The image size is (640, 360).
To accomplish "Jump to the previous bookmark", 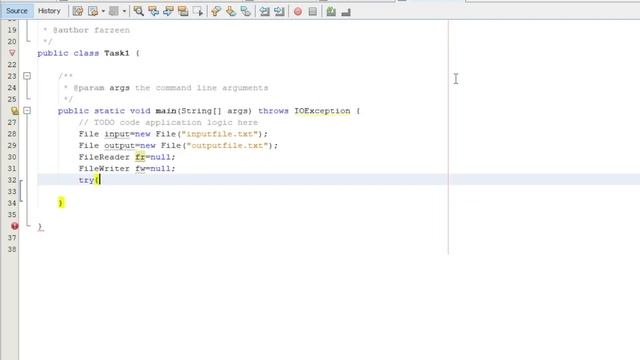I will tap(216, 11).
